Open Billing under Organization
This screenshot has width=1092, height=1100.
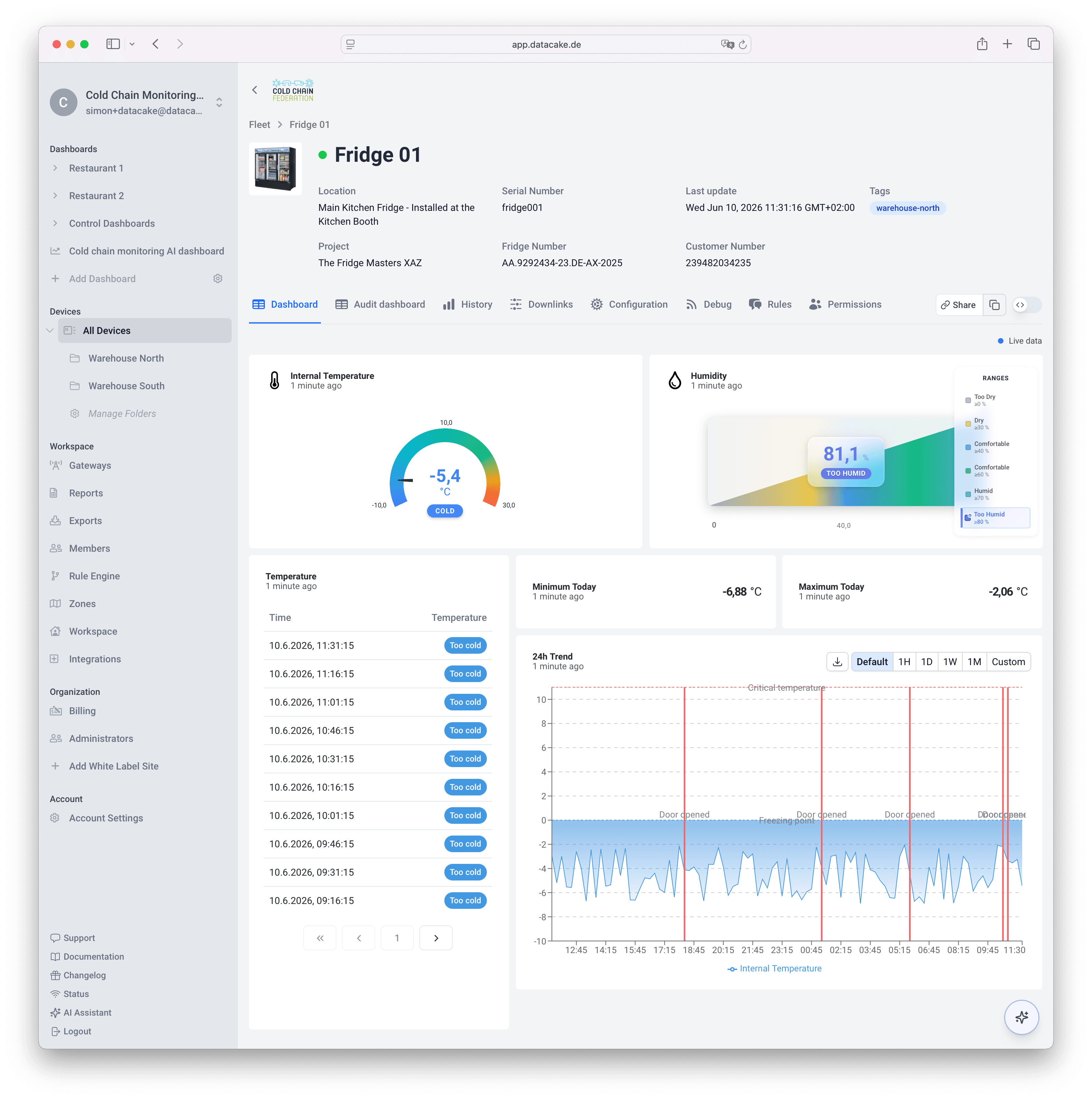[x=82, y=710]
